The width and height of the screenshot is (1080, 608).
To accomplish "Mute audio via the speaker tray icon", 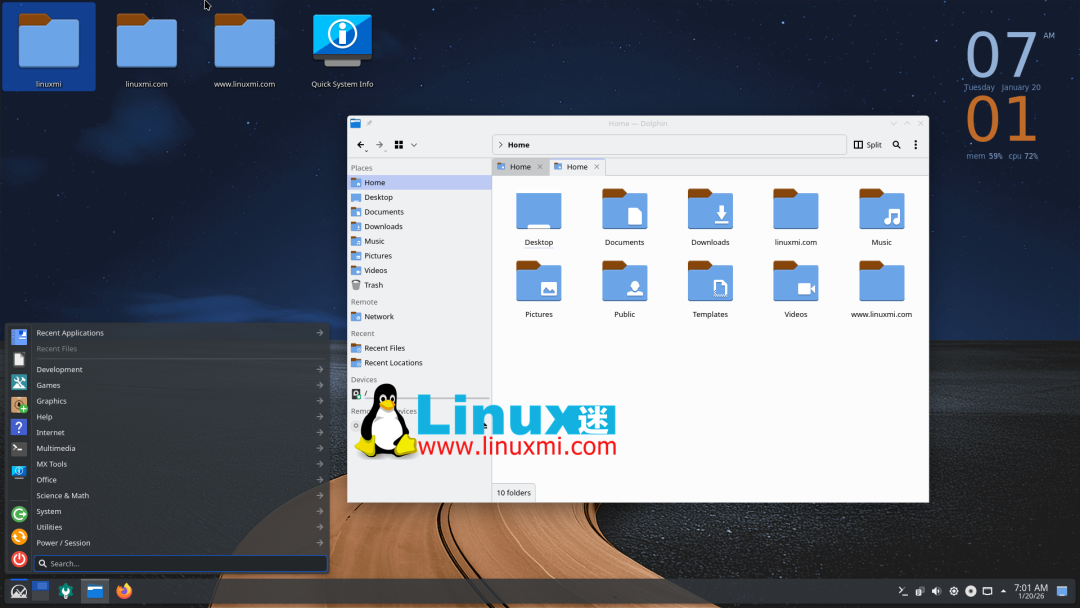I will point(937,591).
